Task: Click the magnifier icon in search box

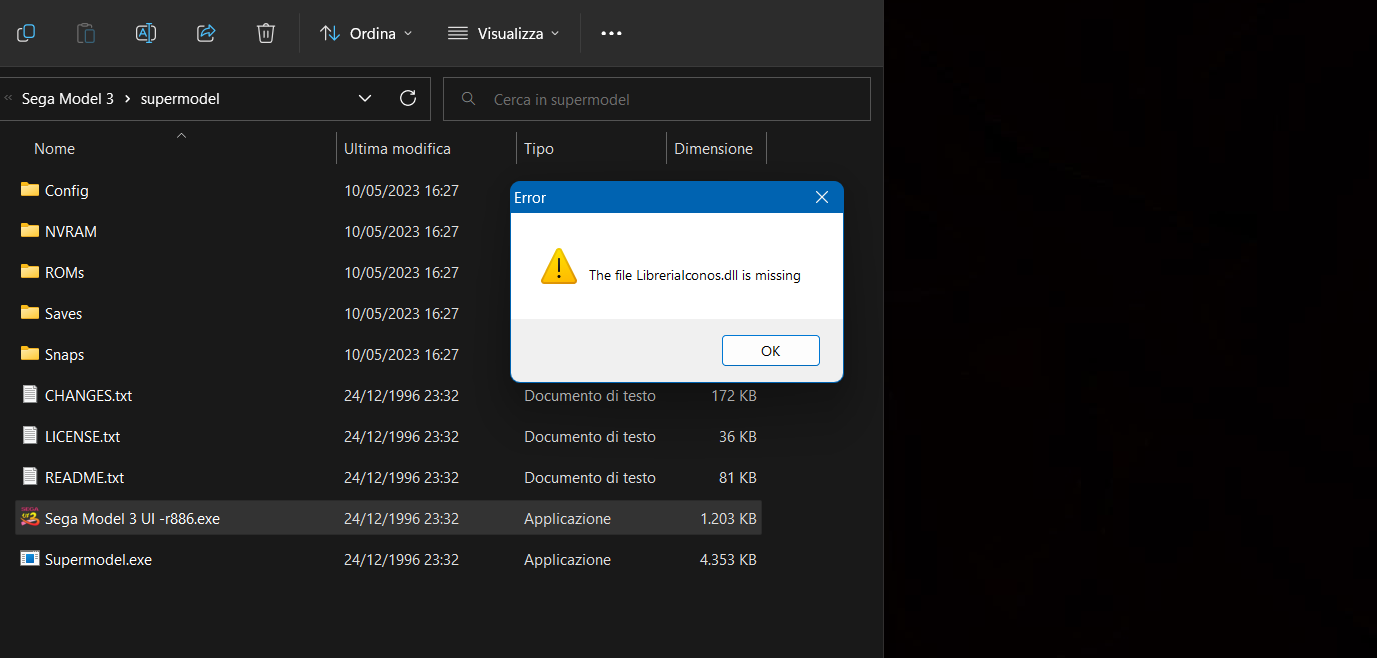Action: coord(467,99)
